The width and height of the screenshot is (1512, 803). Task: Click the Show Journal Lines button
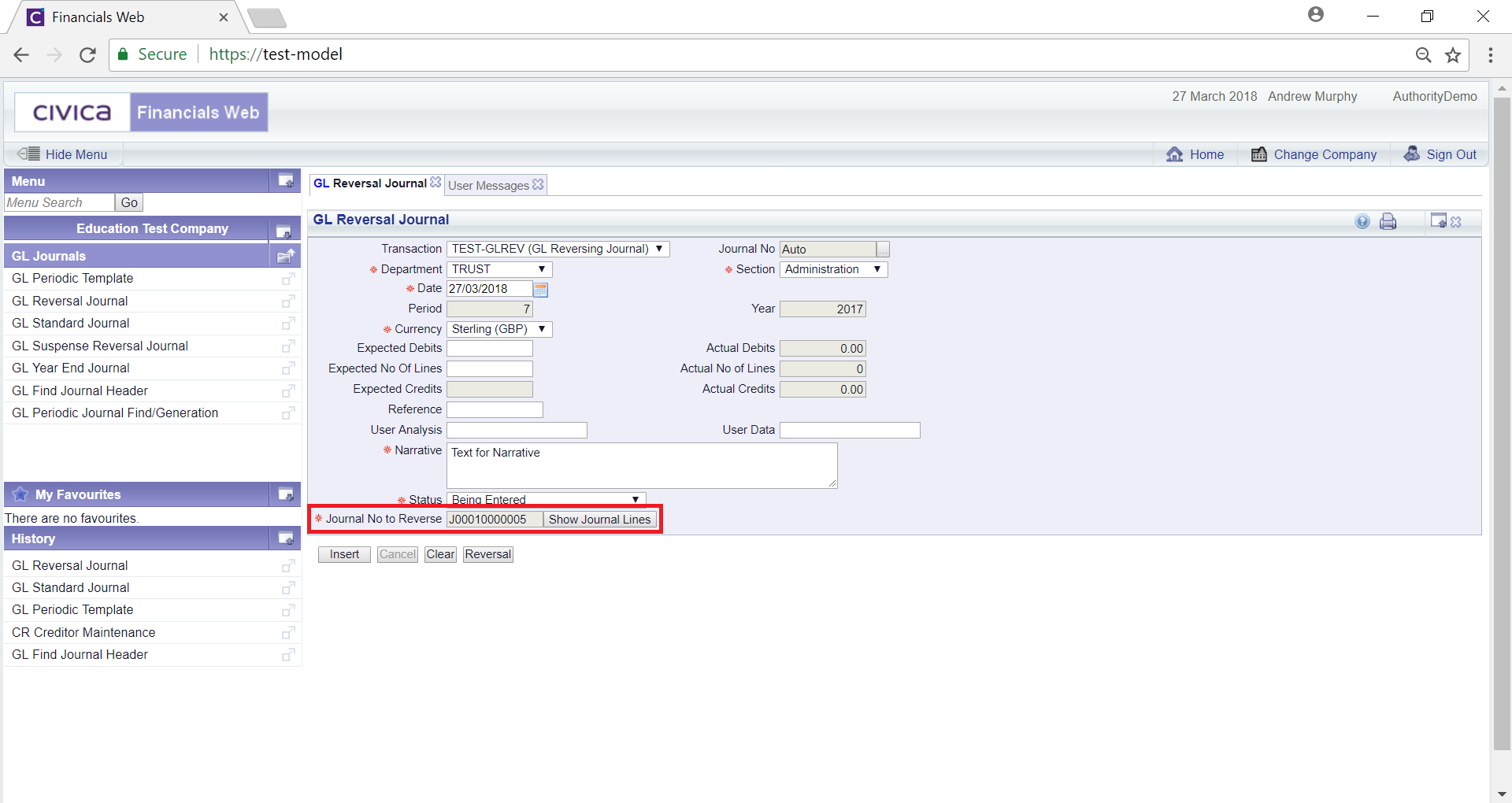point(599,520)
